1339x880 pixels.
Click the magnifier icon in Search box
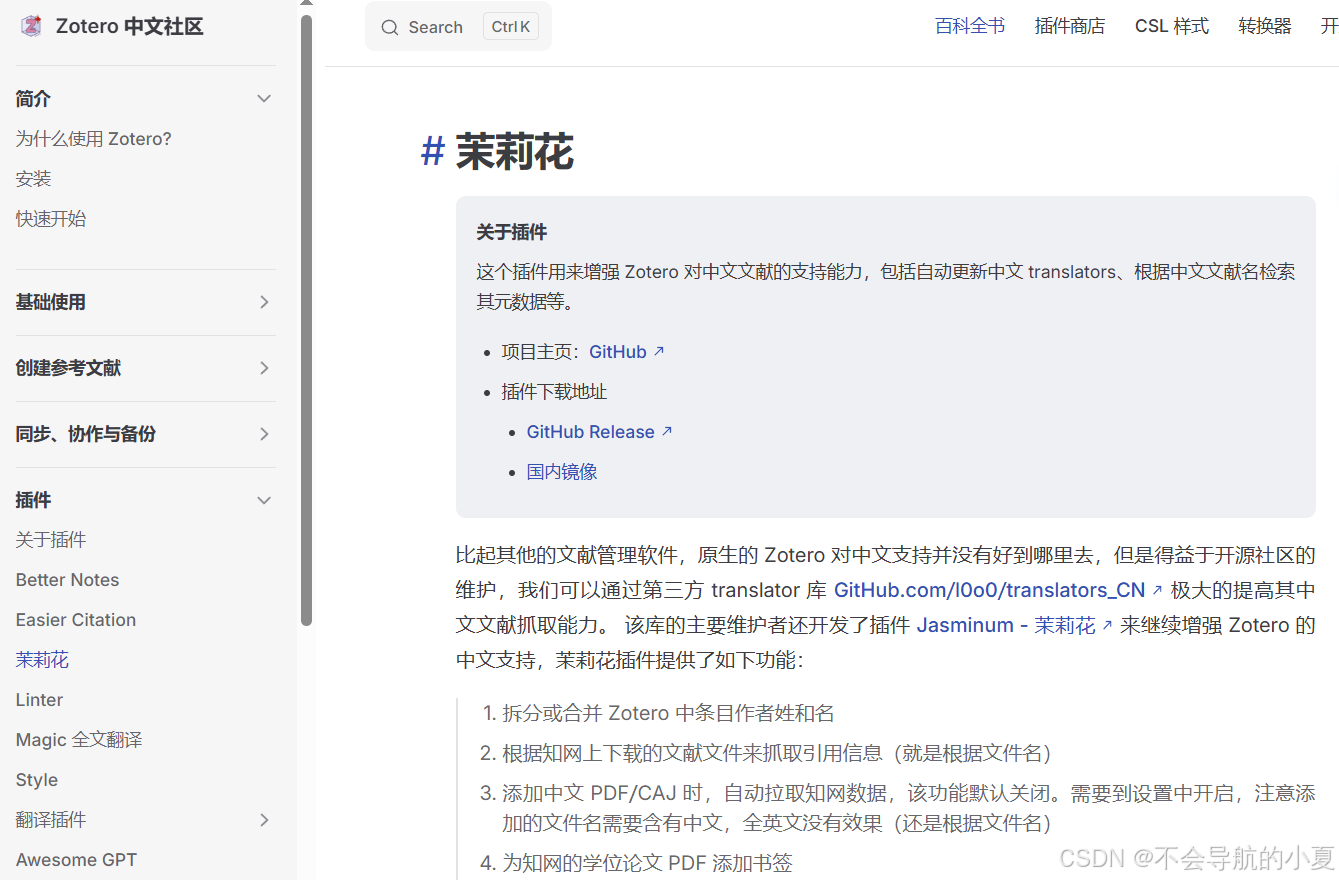click(x=390, y=27)
